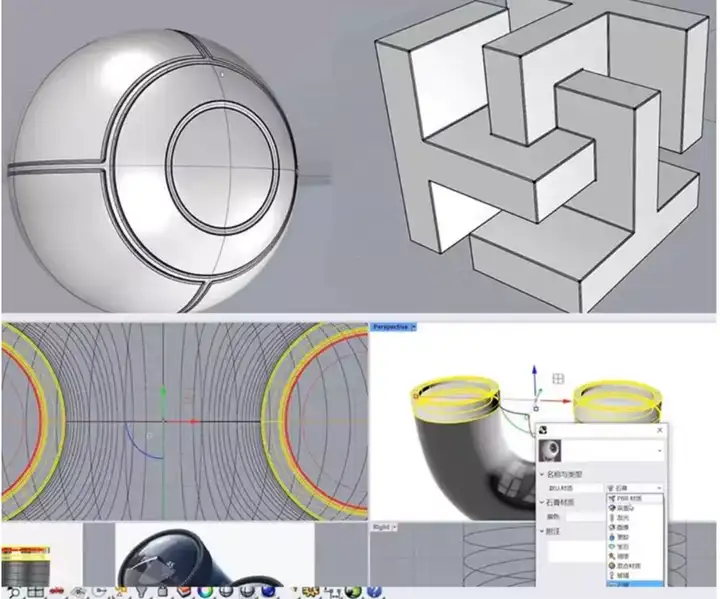720x599 pixels.
Task: Open the material type dropdown showing 石膏
Action: tap(635, 487)
